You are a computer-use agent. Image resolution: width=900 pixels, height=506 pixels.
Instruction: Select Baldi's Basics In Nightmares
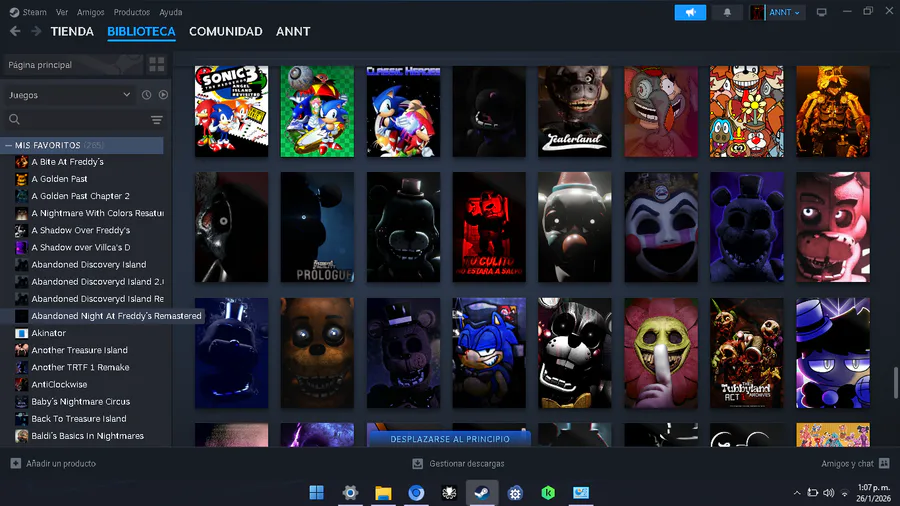[87, 436]
